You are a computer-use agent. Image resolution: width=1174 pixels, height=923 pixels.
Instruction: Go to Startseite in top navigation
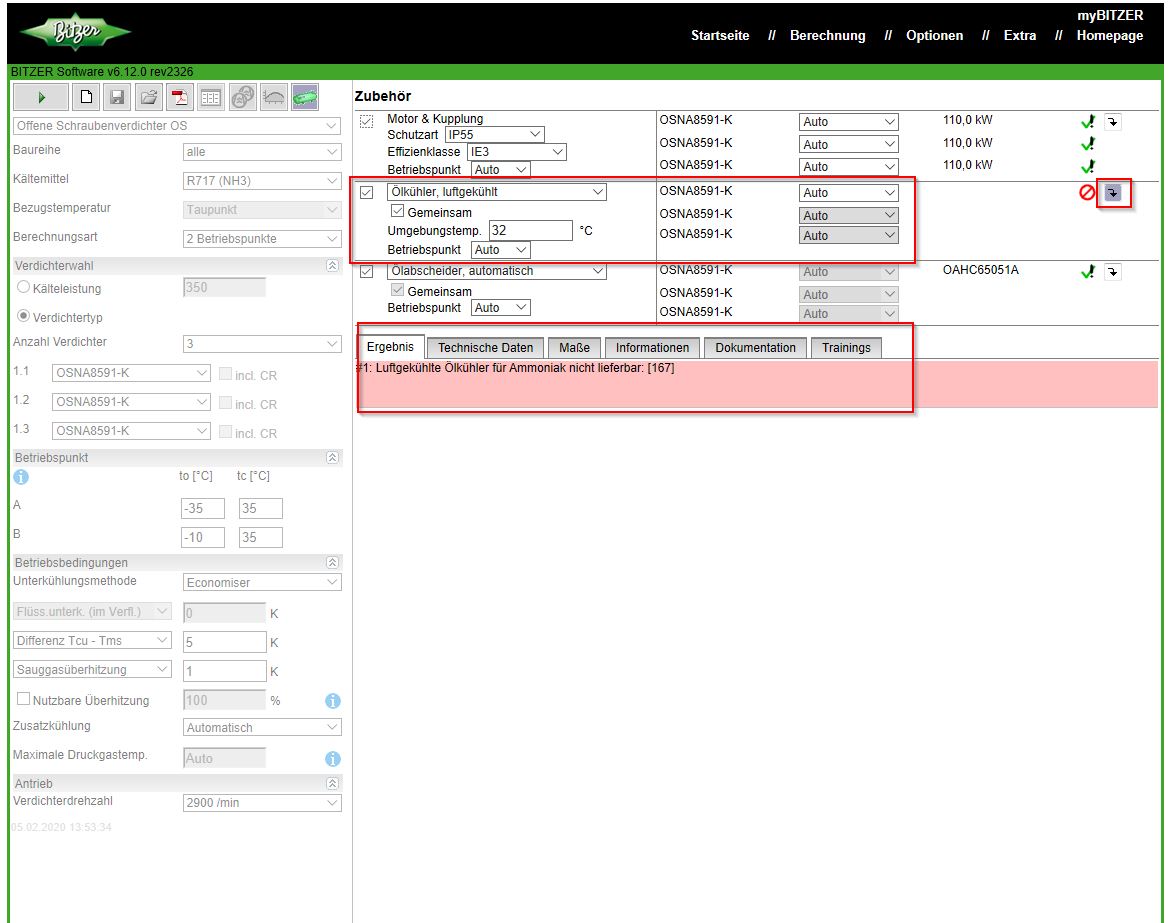720,36
